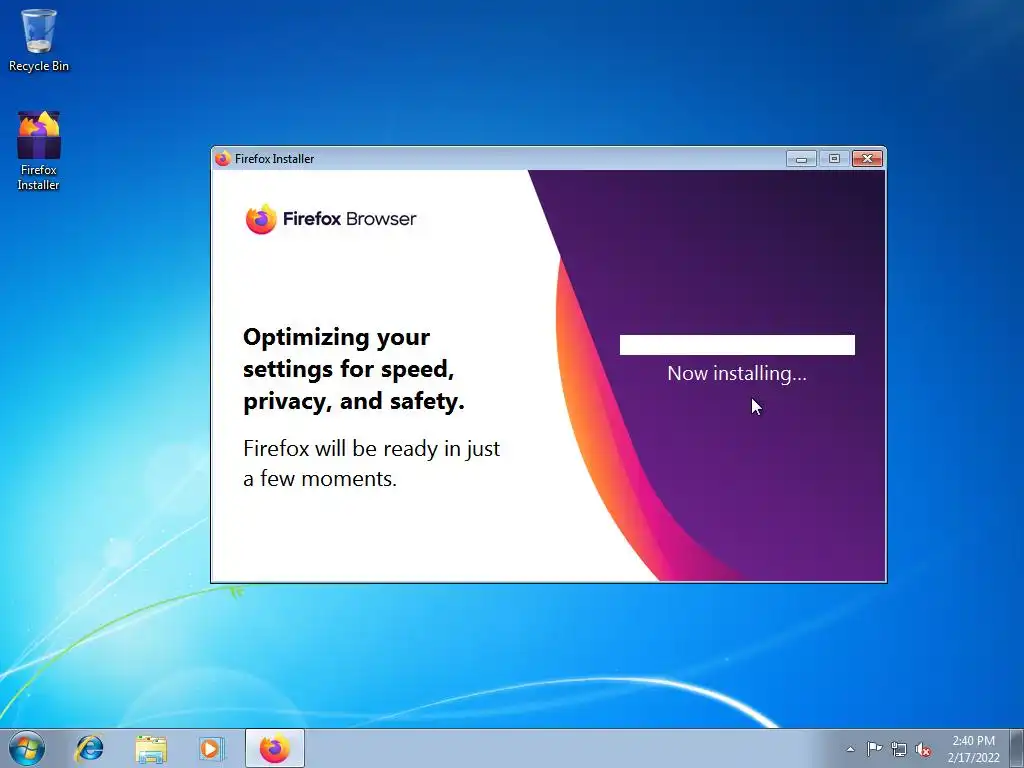1024x768 pixels.
Task: Click the Firefox Browser logo in installer
Action: pyautogui.click(x=330, y=219)
